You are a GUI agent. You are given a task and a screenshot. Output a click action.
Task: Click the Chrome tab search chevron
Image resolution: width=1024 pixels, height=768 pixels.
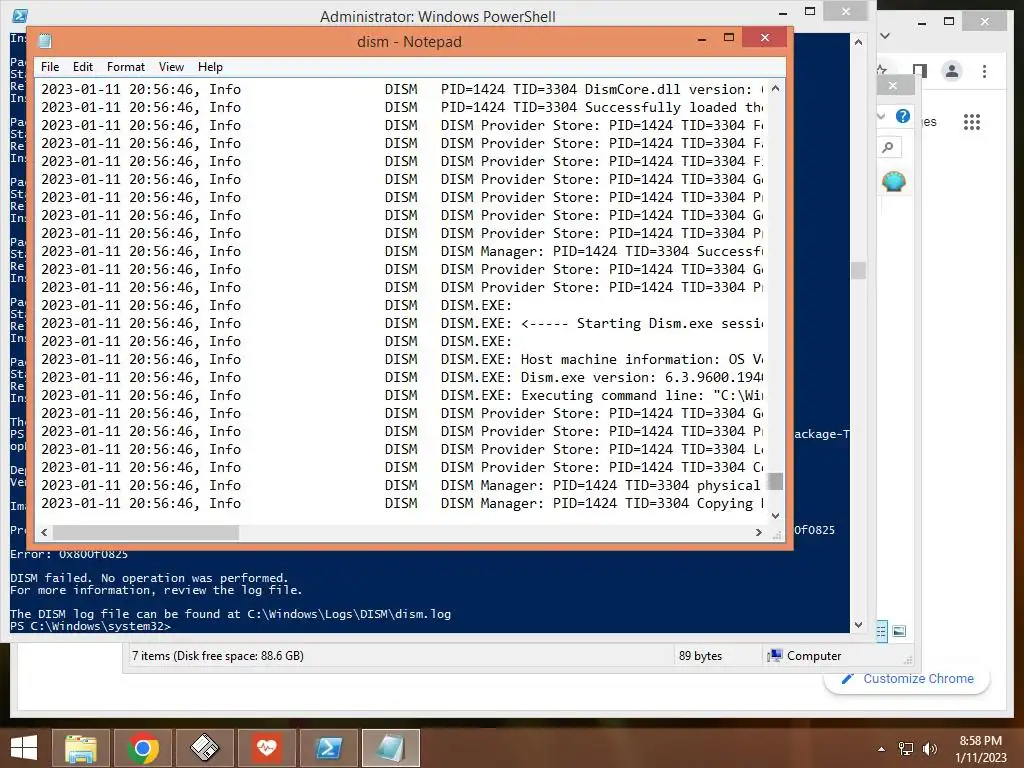click(886, 36)
